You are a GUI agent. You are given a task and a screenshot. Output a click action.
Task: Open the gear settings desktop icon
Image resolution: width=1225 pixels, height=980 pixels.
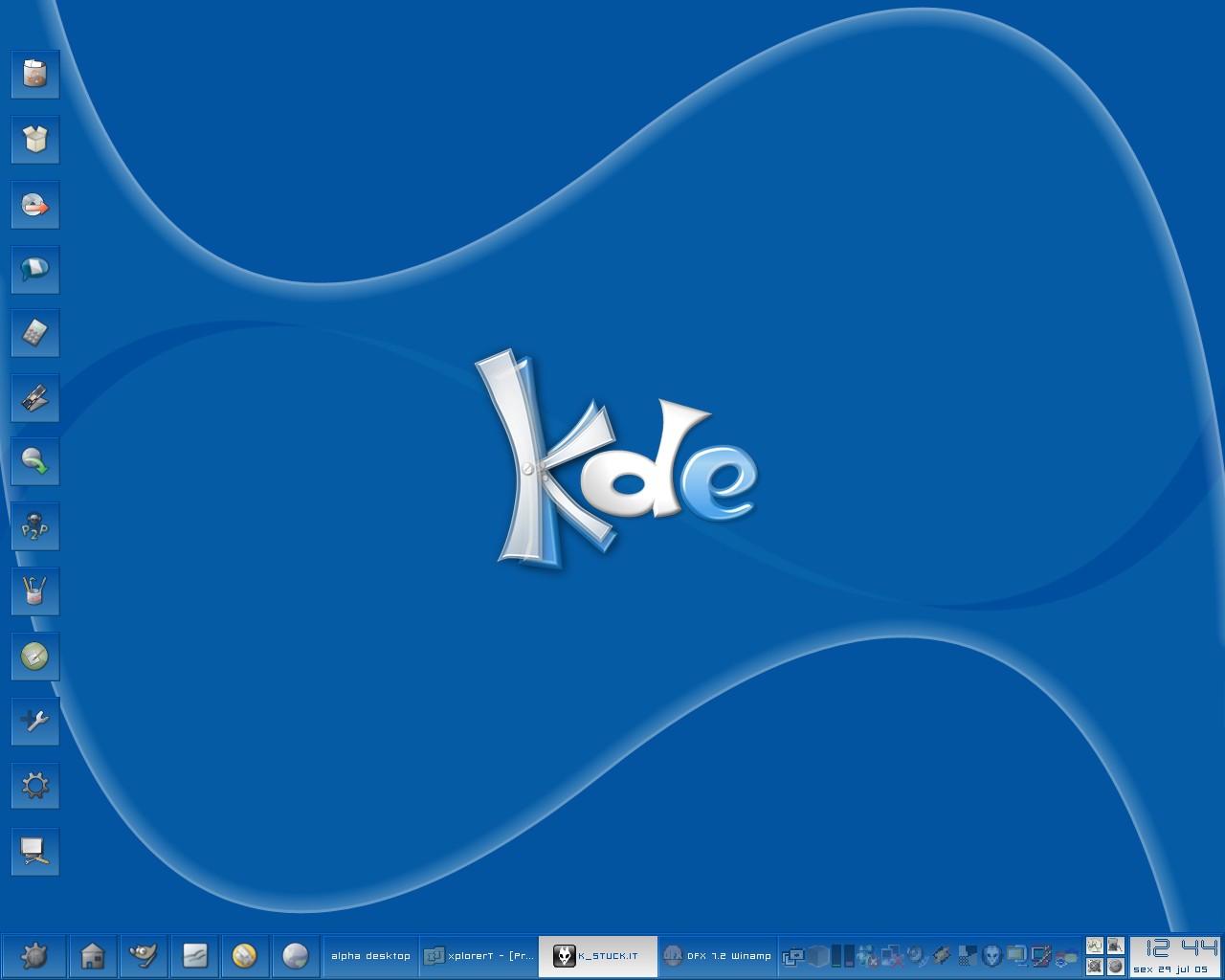point(35,787)
